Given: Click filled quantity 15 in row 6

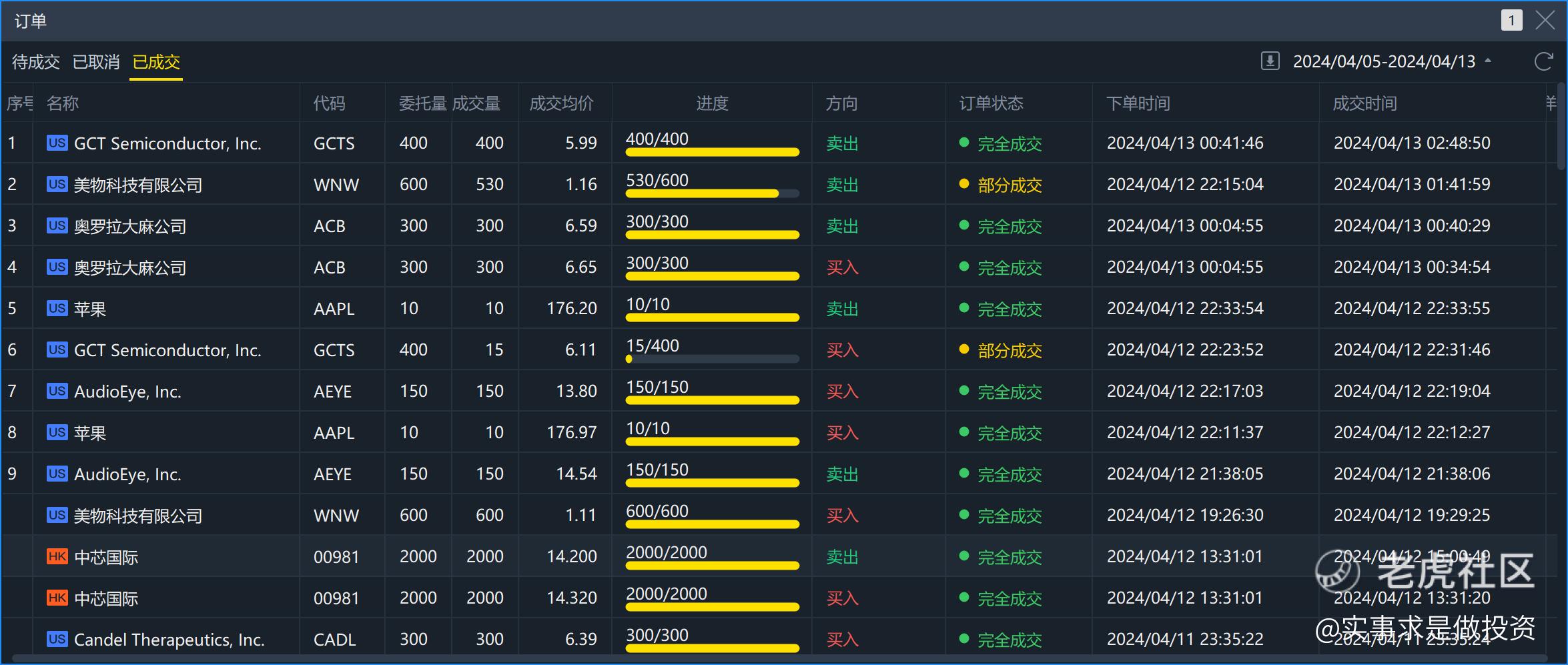Looking at the screenshot, I should 494,350.
